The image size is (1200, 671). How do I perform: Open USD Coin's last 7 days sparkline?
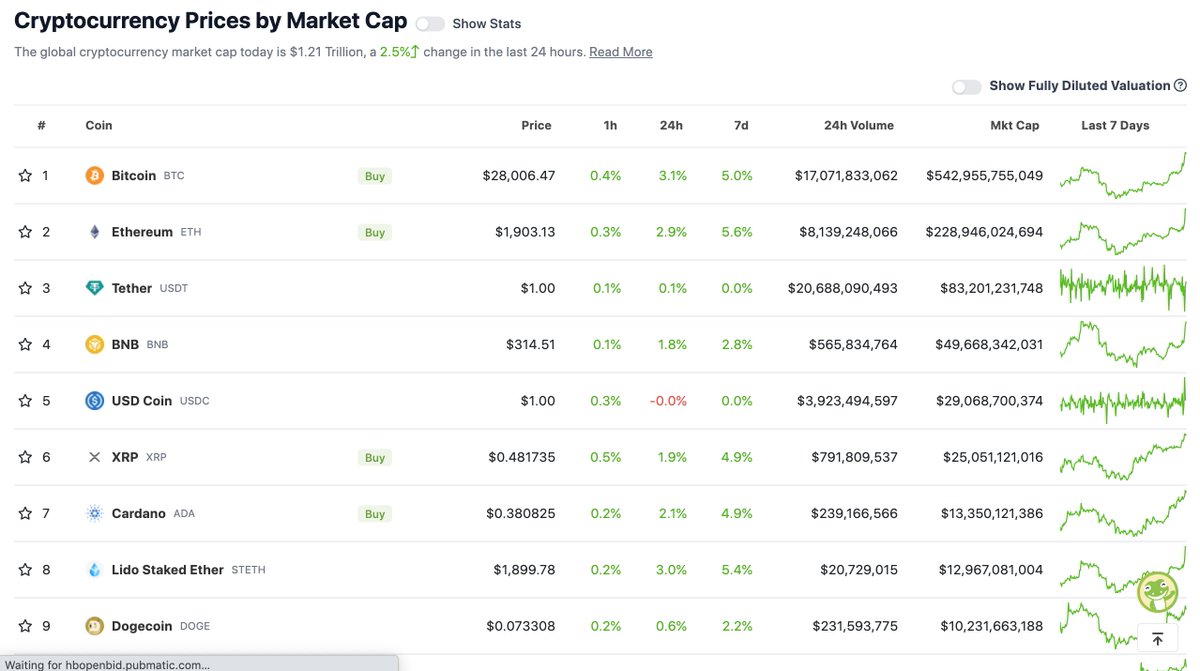(1123, 401)
